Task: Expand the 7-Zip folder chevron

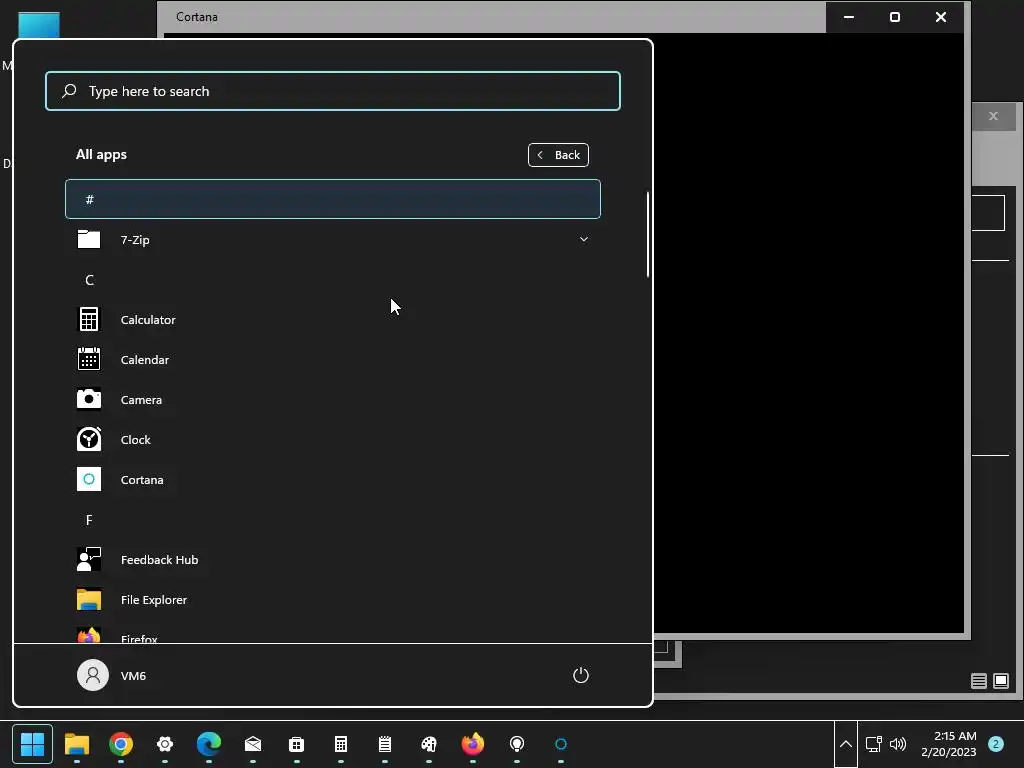Action: point(584,239)
